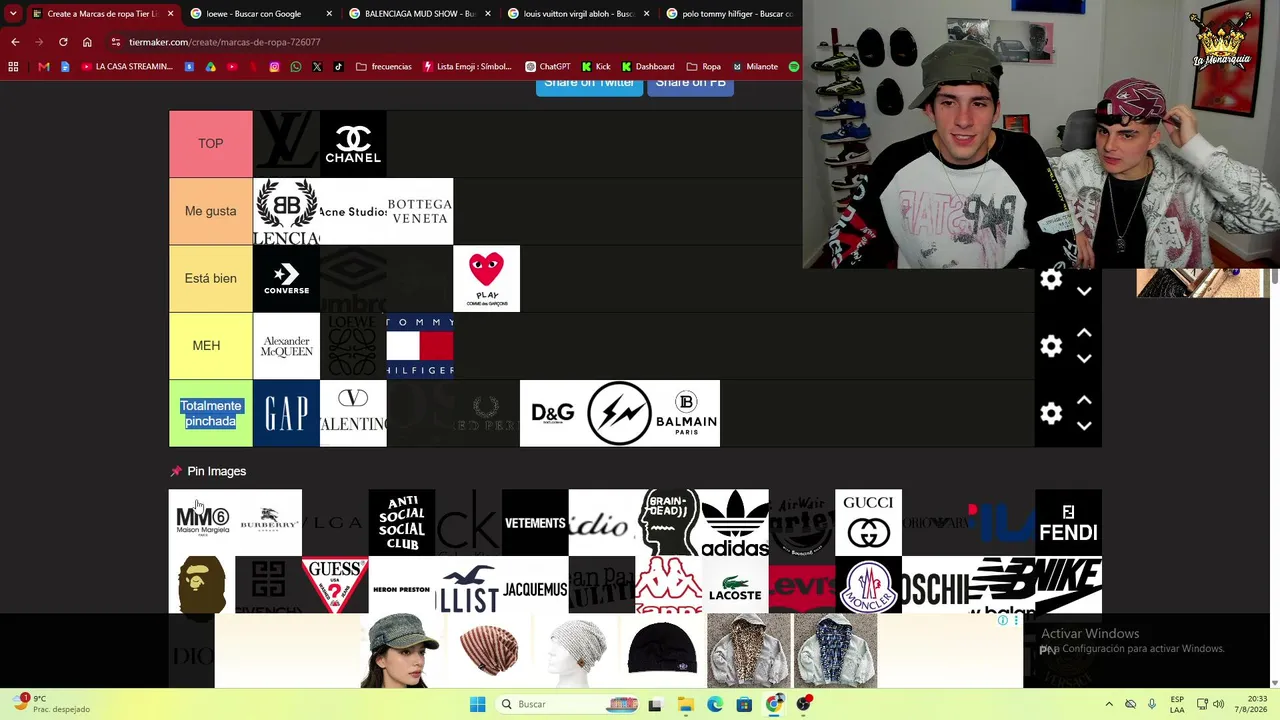This screenshot has width=1280, height=720.
Task: Pick the Acne Studios logo tile
Action: 353,211
